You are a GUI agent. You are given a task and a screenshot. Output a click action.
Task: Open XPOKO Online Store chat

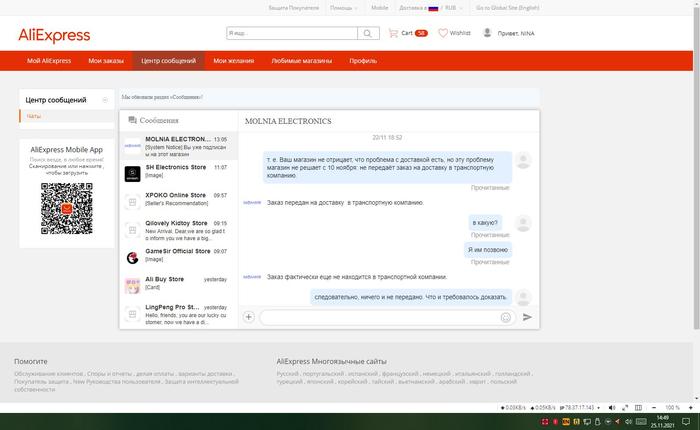[x=179, y=201]
